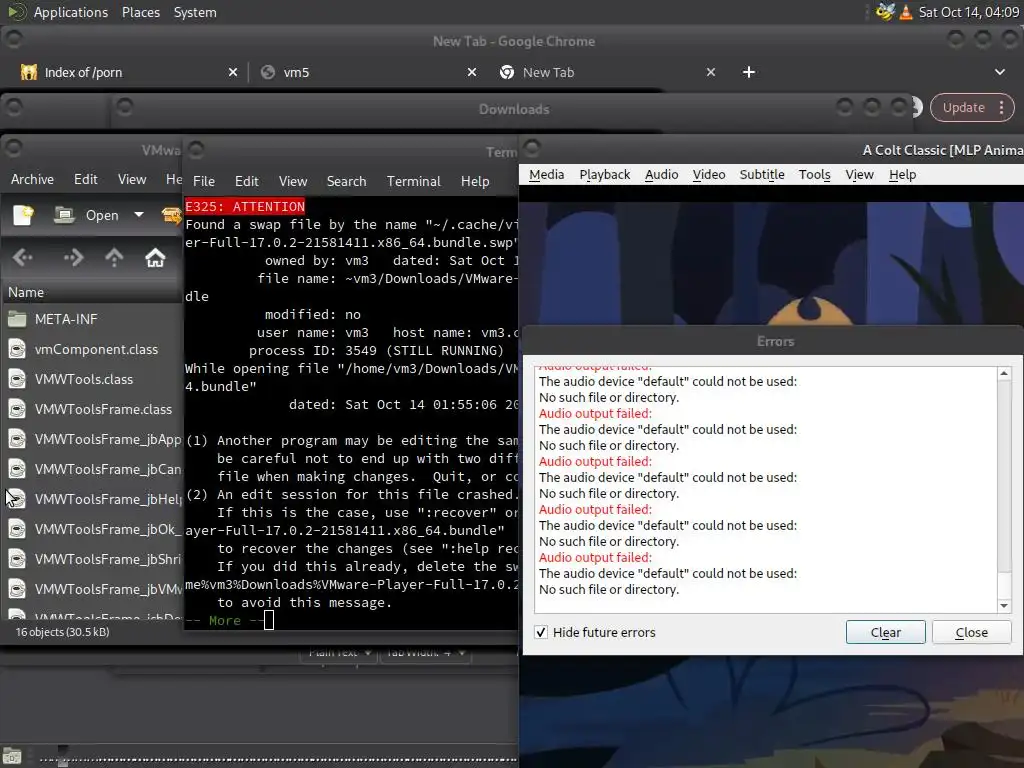Screen dimensions: 1024x768
Task: Open the VLC Subtitle menu
Action: [x=762, y=174]
